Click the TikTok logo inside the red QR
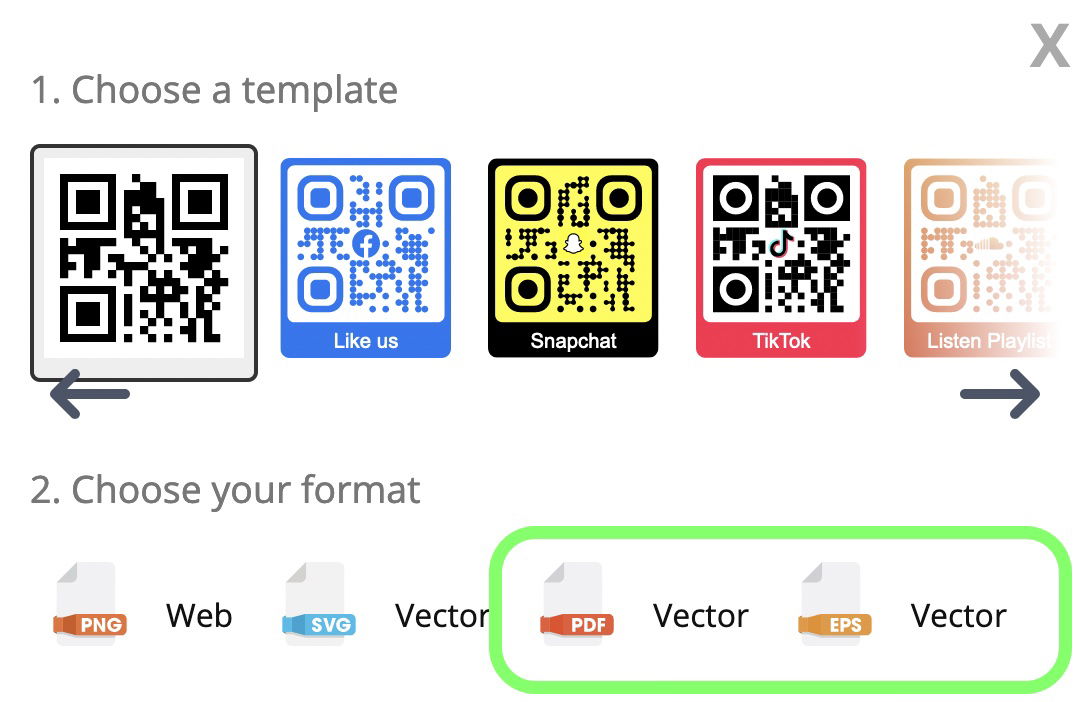Image resolution: width=1088 pixels, height=702 pixels. point(781,243)
